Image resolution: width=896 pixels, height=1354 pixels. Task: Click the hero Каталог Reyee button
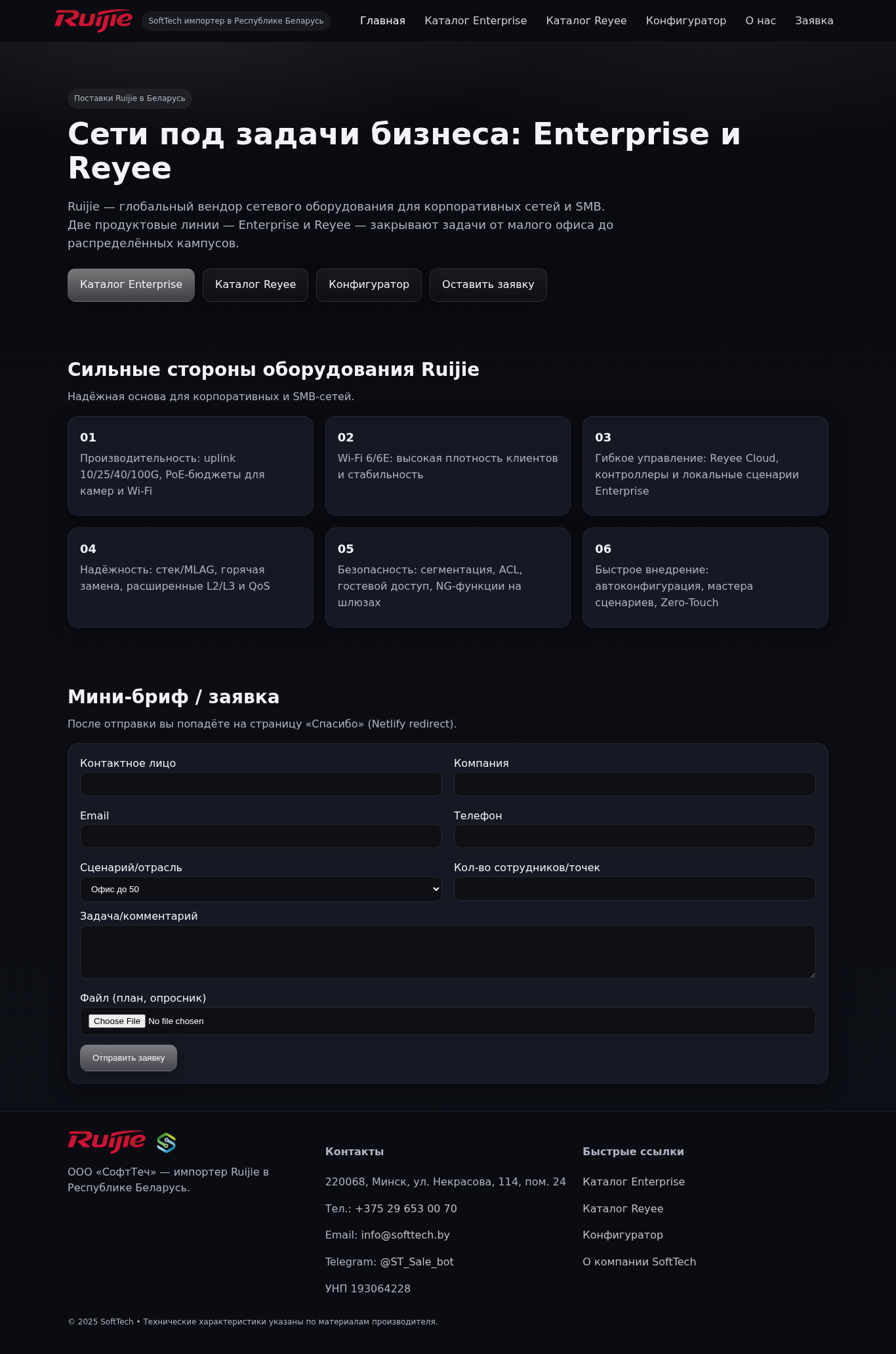tap(255, 285)
